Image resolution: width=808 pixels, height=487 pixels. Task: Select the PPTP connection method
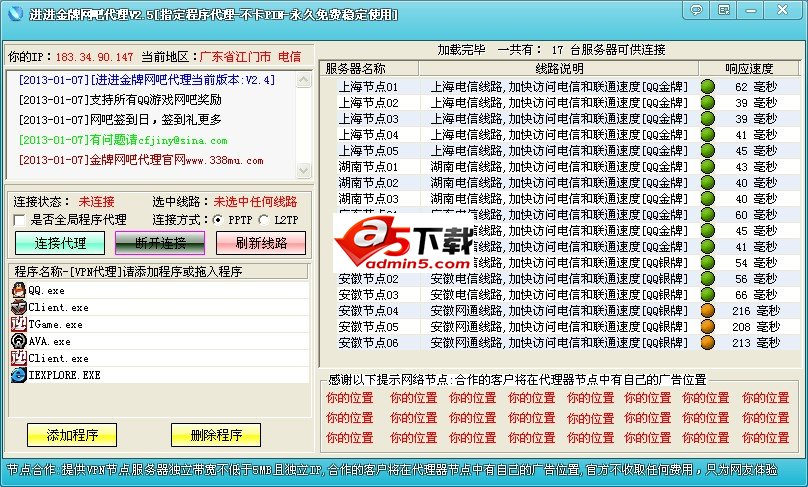coord(218,220)
